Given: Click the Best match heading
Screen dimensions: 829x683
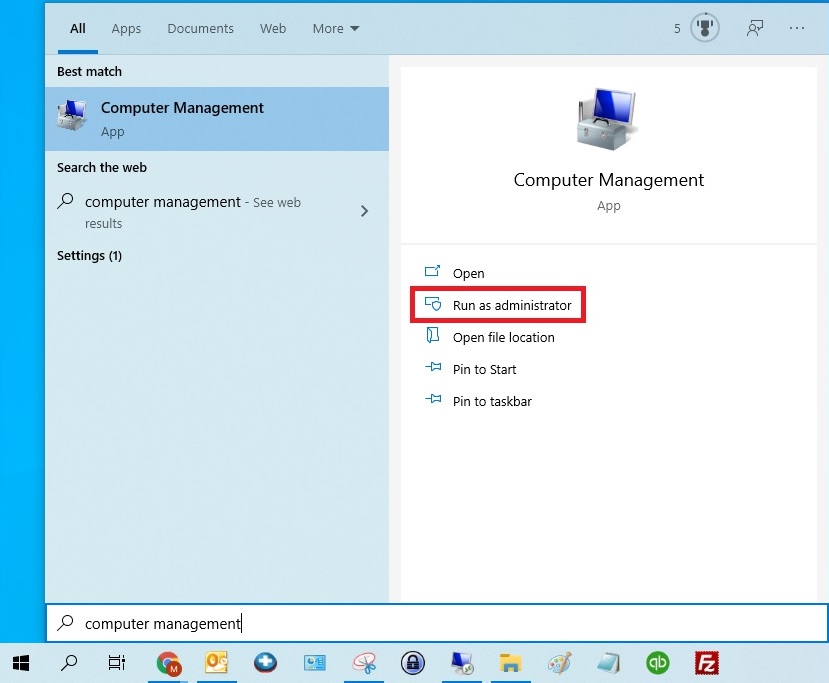Looking at the screenshot, I should (89, 71).
